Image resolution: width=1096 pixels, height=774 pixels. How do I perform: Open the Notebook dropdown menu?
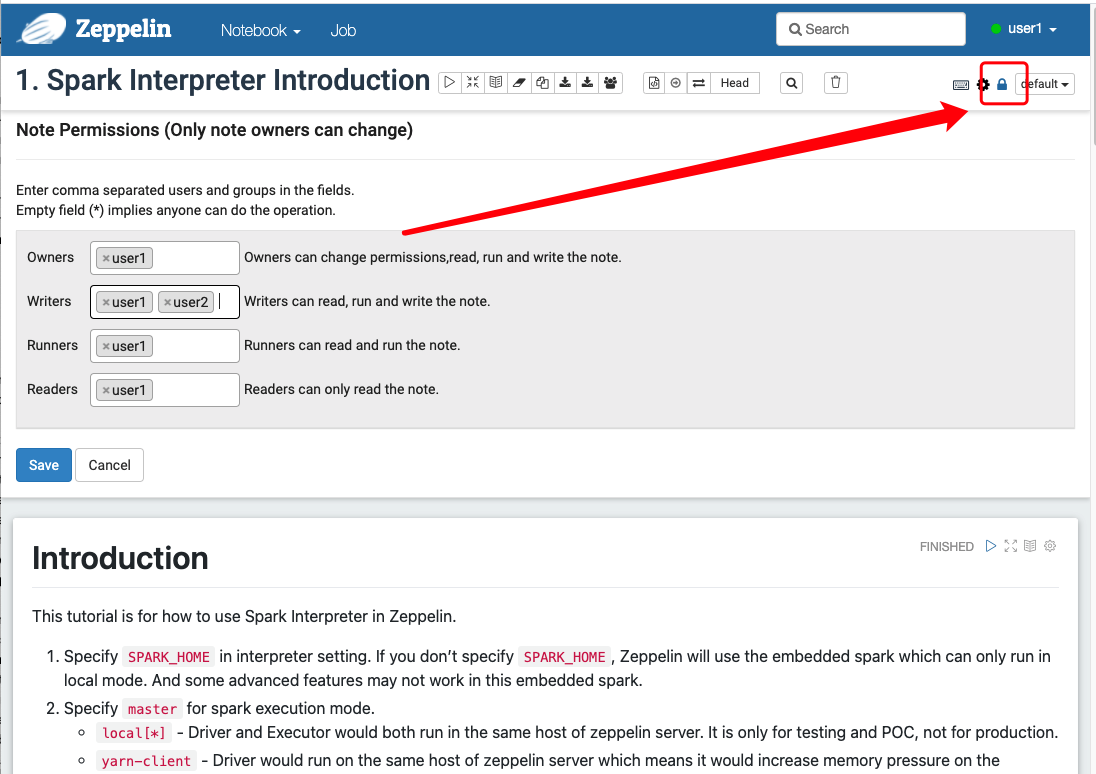[x=260, y=30]
